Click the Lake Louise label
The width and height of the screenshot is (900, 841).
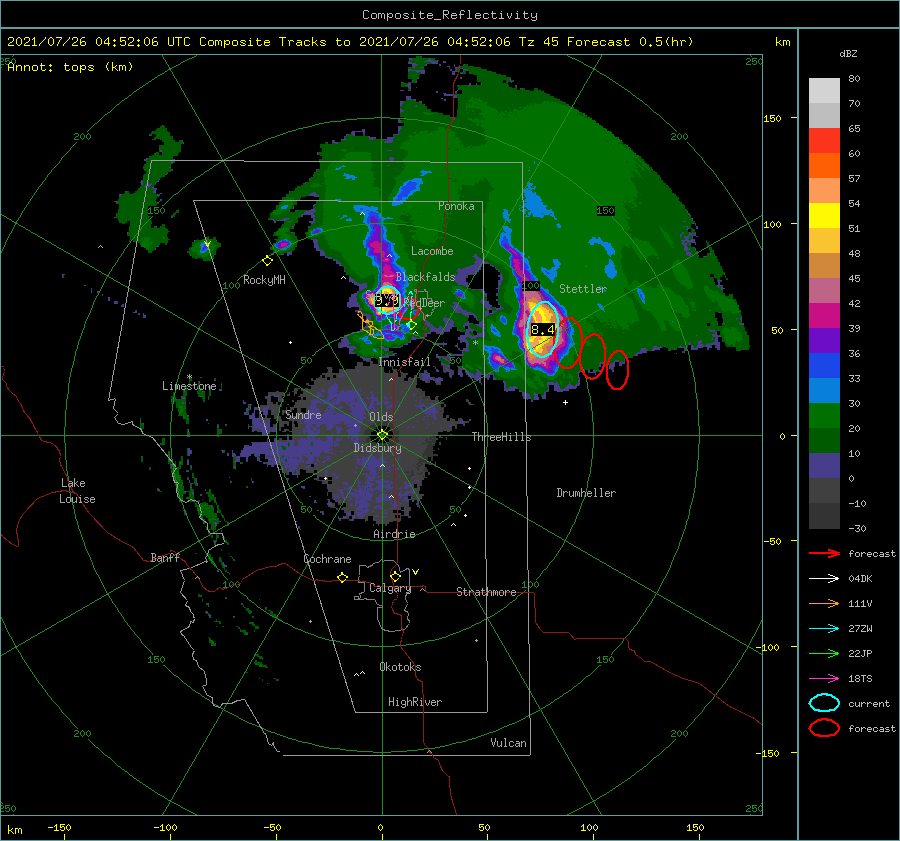point(77,491)
